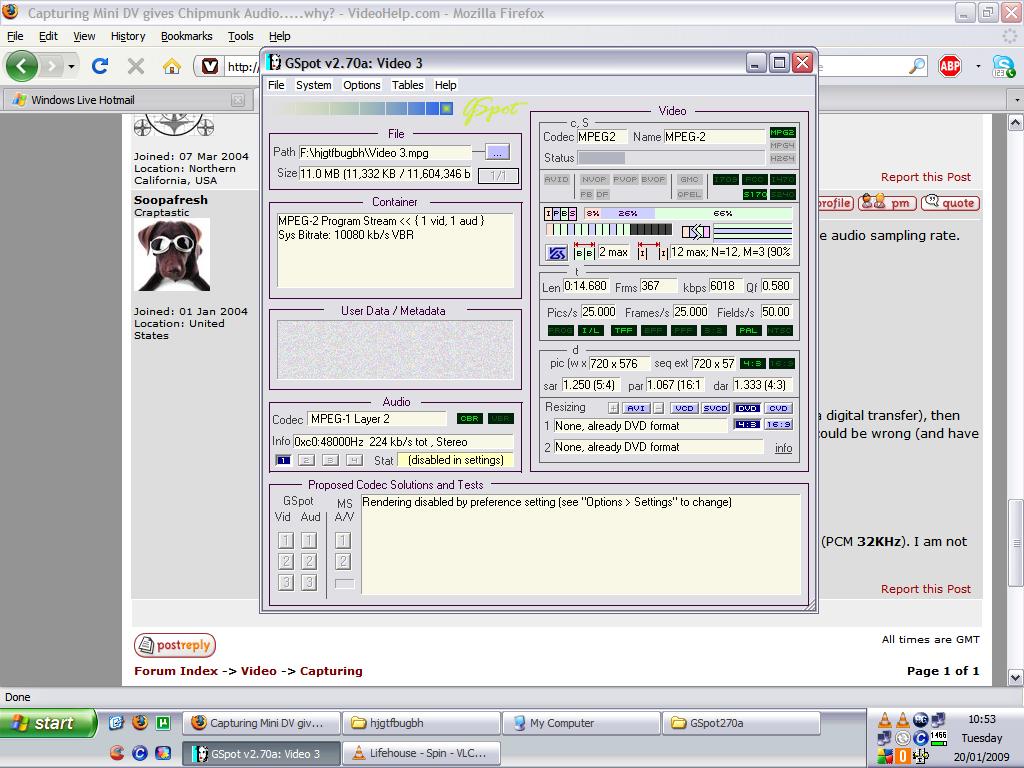The height and width of the screenshot is (768, 1024).
Task: Click the minus button beside AVI
Action: click(659, 408)
